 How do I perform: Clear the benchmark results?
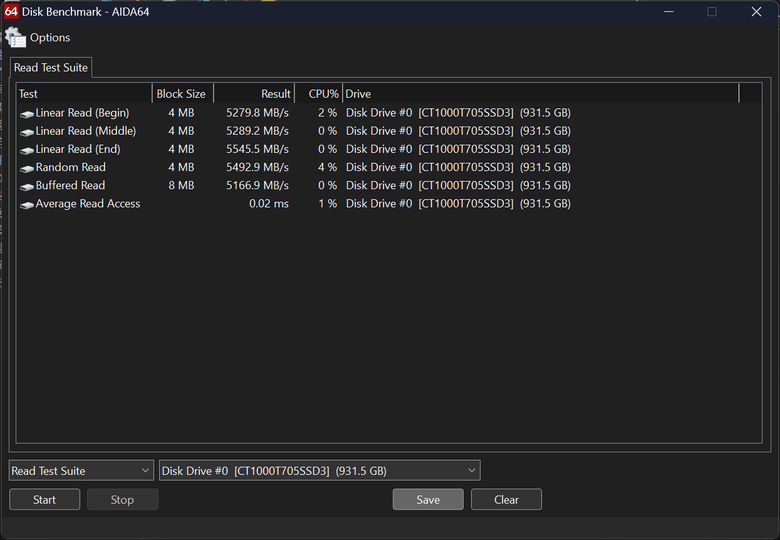click(x=506, y=499)
